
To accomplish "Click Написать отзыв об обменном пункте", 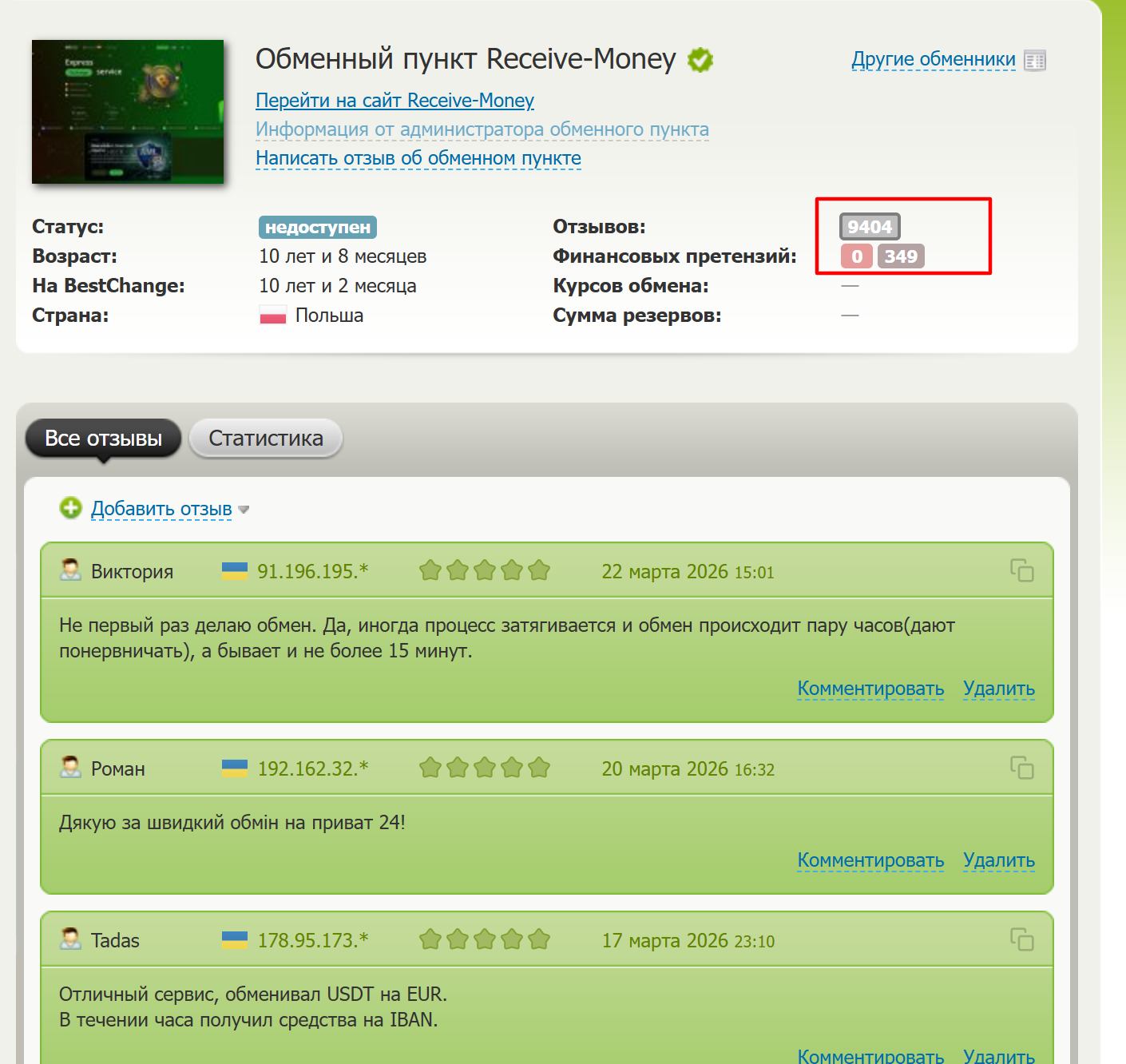I will (418, 158).
